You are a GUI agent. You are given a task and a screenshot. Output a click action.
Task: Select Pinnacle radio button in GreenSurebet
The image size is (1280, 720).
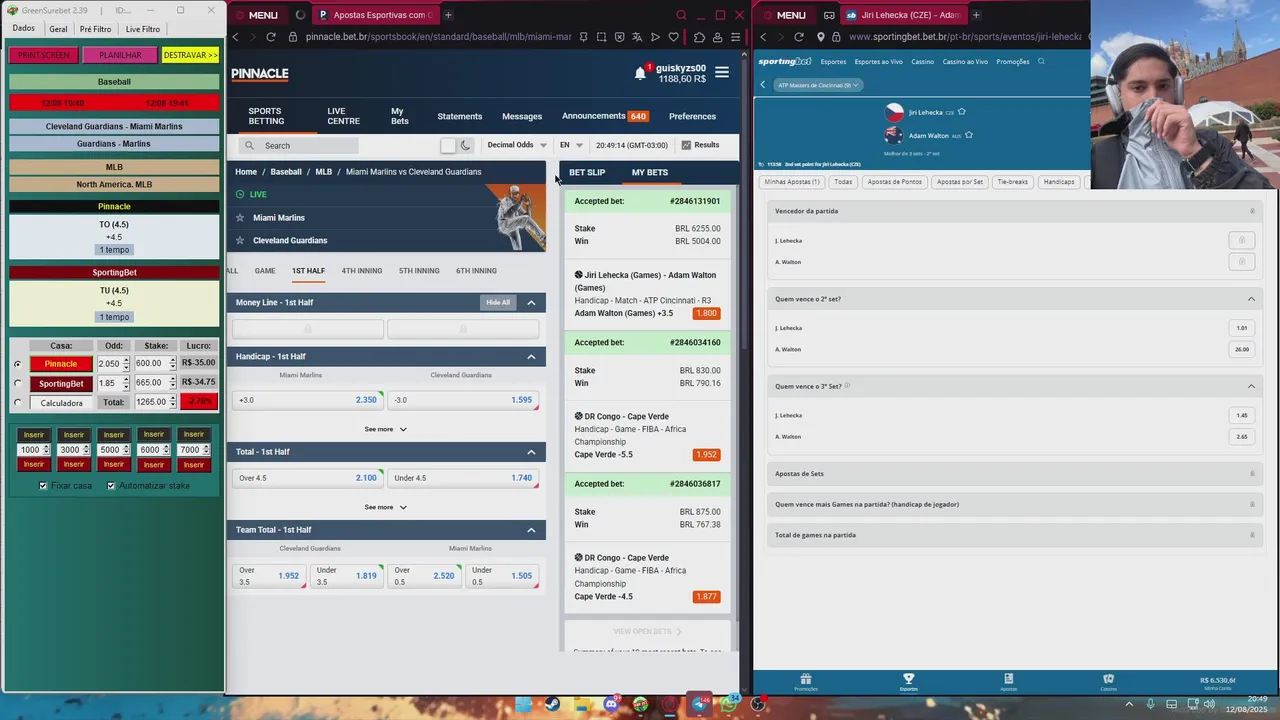tap(17, 364)
